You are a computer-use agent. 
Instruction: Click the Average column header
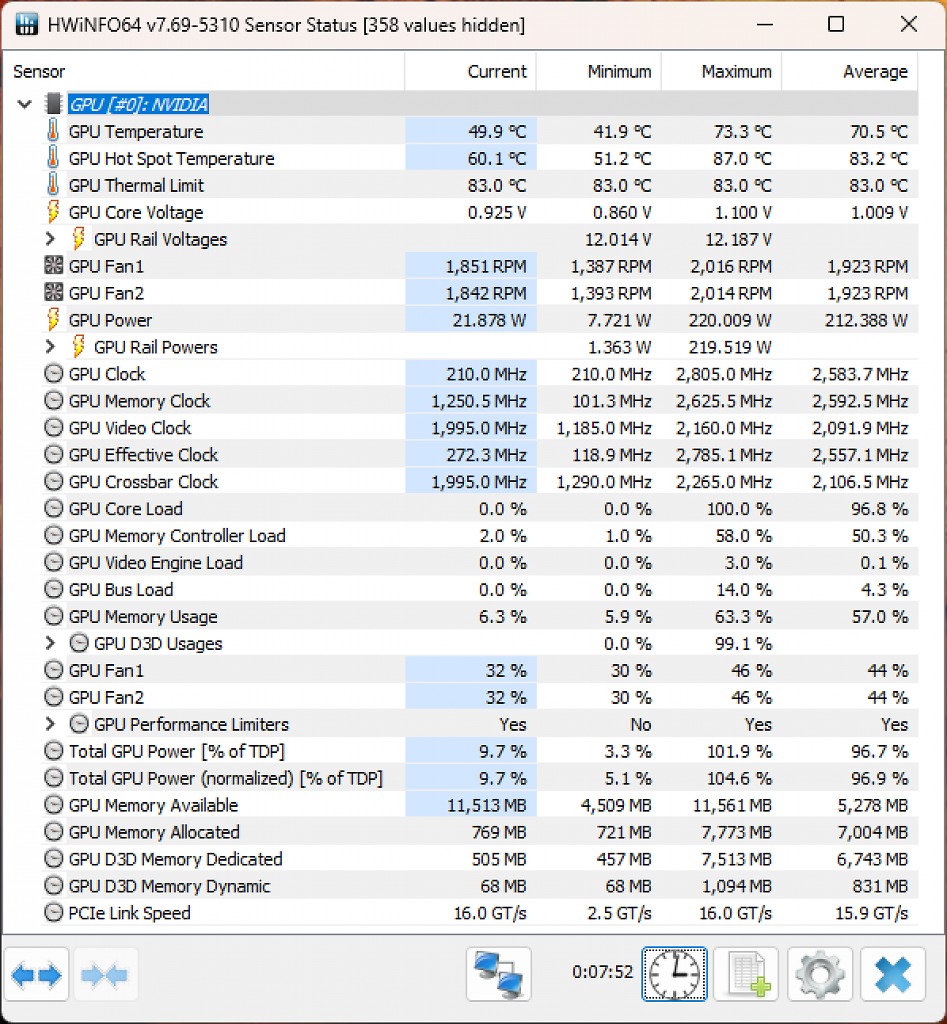[x=850, y=71]
